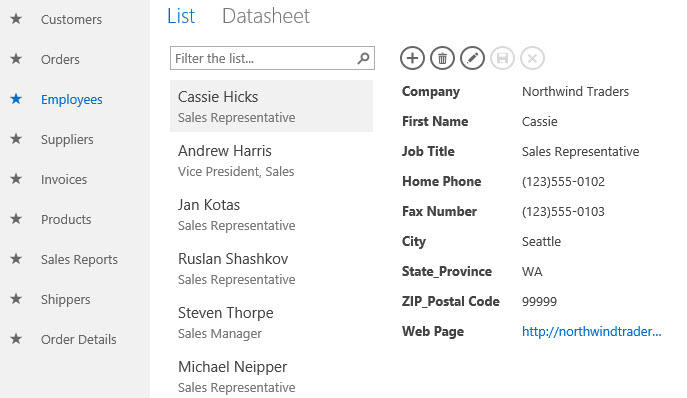Go to Invoices in the sidebar
Viewport: 687px width, 398px height.
coord(64,180)
